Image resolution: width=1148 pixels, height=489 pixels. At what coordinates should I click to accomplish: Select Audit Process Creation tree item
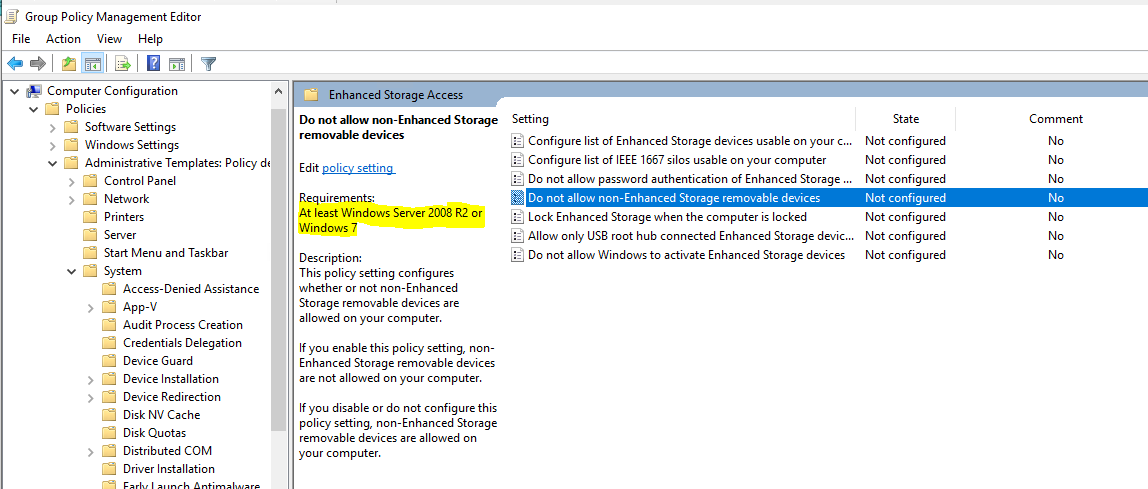pyautogui.click(x=182, y=324)
